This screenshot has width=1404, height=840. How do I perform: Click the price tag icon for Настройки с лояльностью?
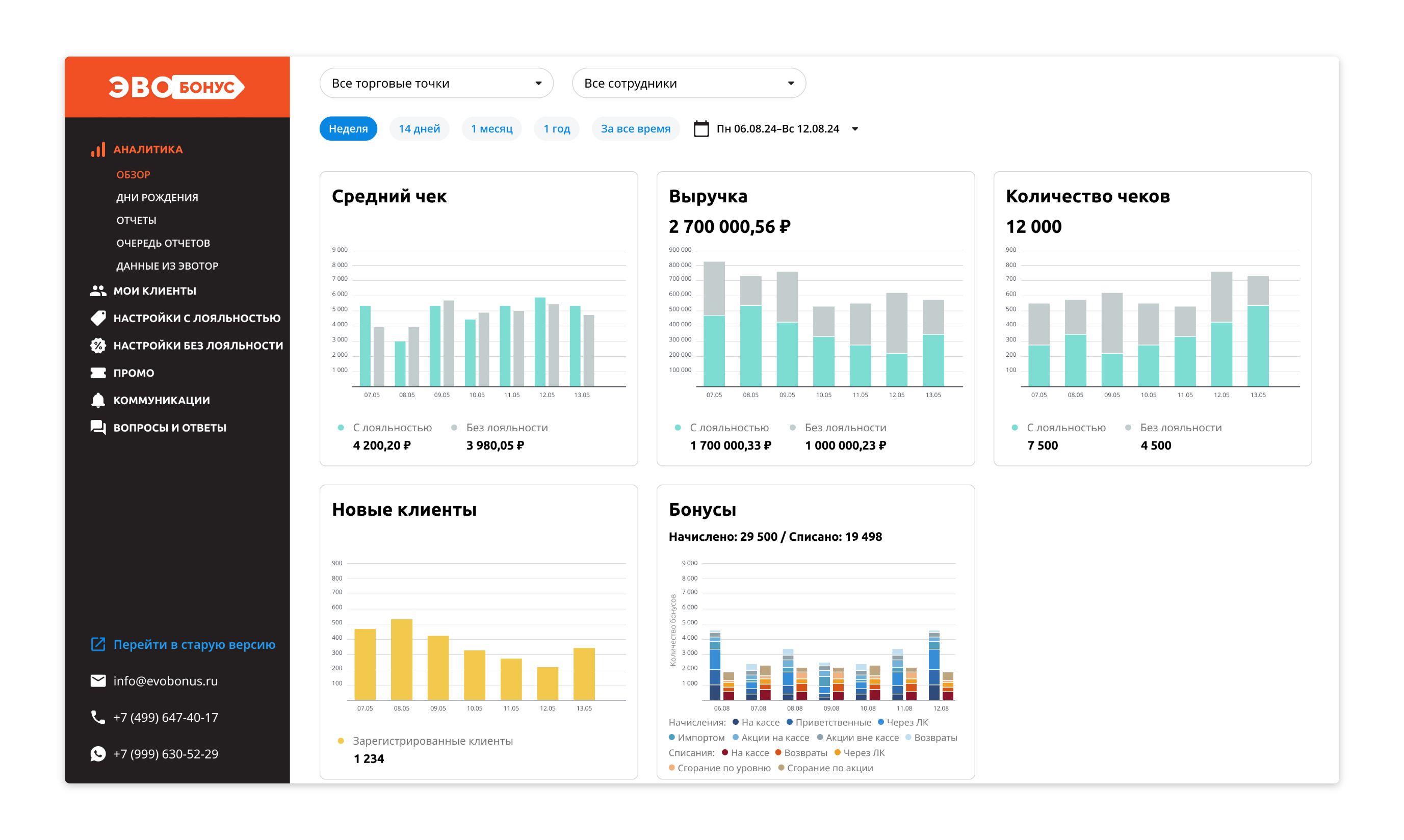click(x=98, y=318)
